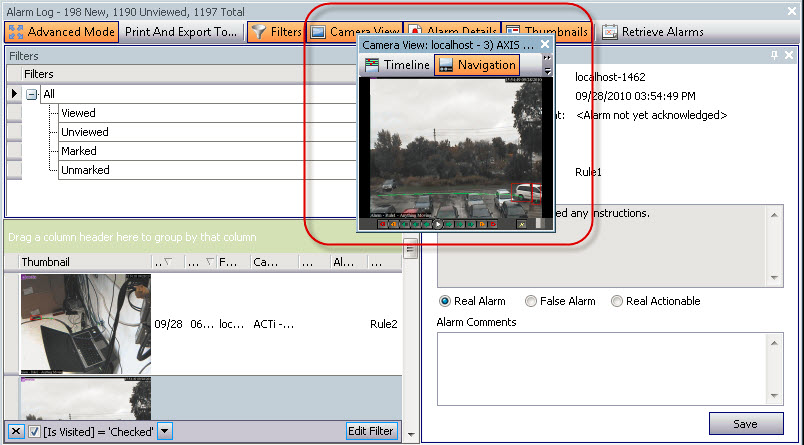Open Print And Export To menu
This screenshot has height=445, width=804.
180,32
